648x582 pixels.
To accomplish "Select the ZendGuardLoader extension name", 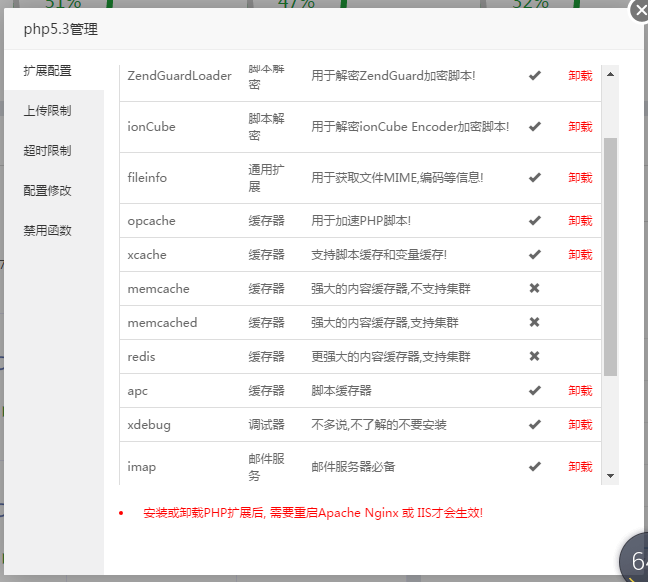I will (x=179, y=76).
